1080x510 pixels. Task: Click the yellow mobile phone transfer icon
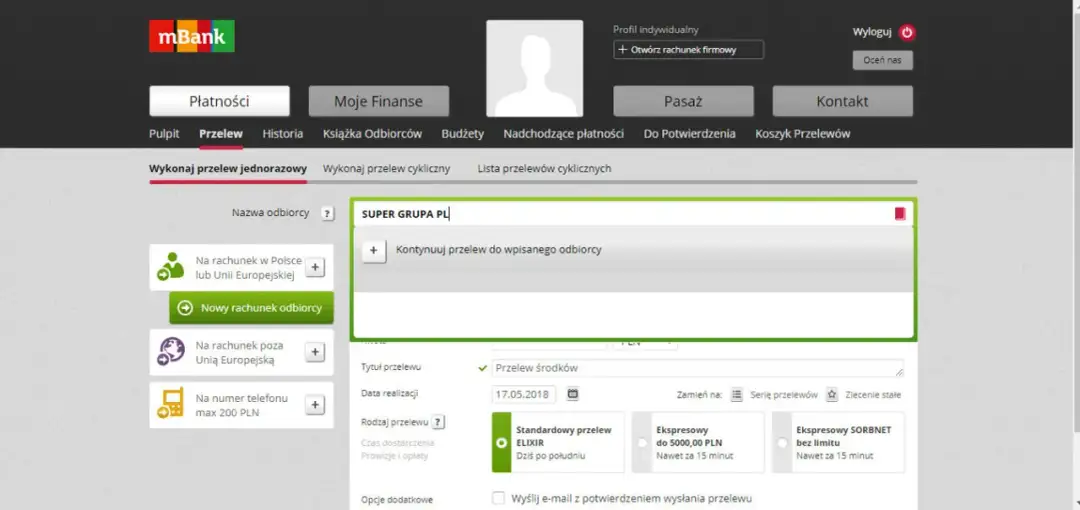pyautogui.click(x=170, y=404)
